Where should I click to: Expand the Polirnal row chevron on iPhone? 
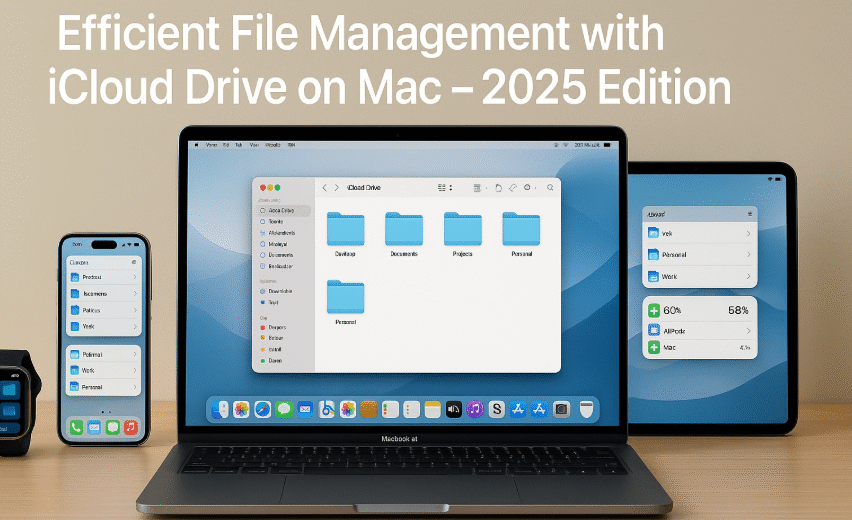tap(135, 354)
